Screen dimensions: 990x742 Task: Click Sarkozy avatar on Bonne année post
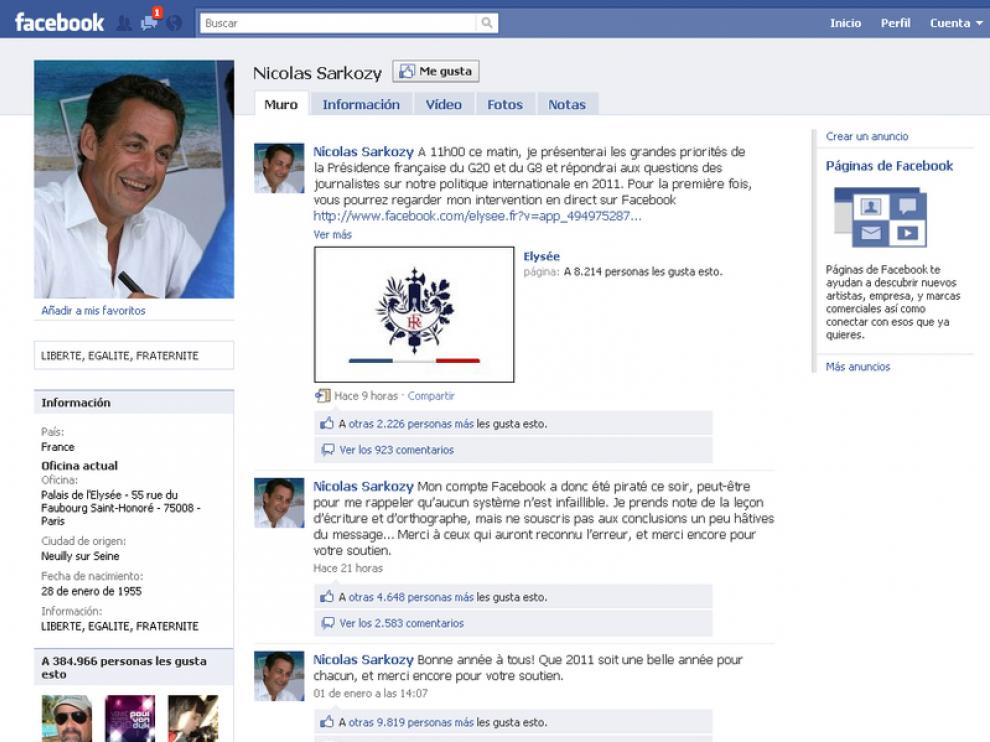click(279, 676)
